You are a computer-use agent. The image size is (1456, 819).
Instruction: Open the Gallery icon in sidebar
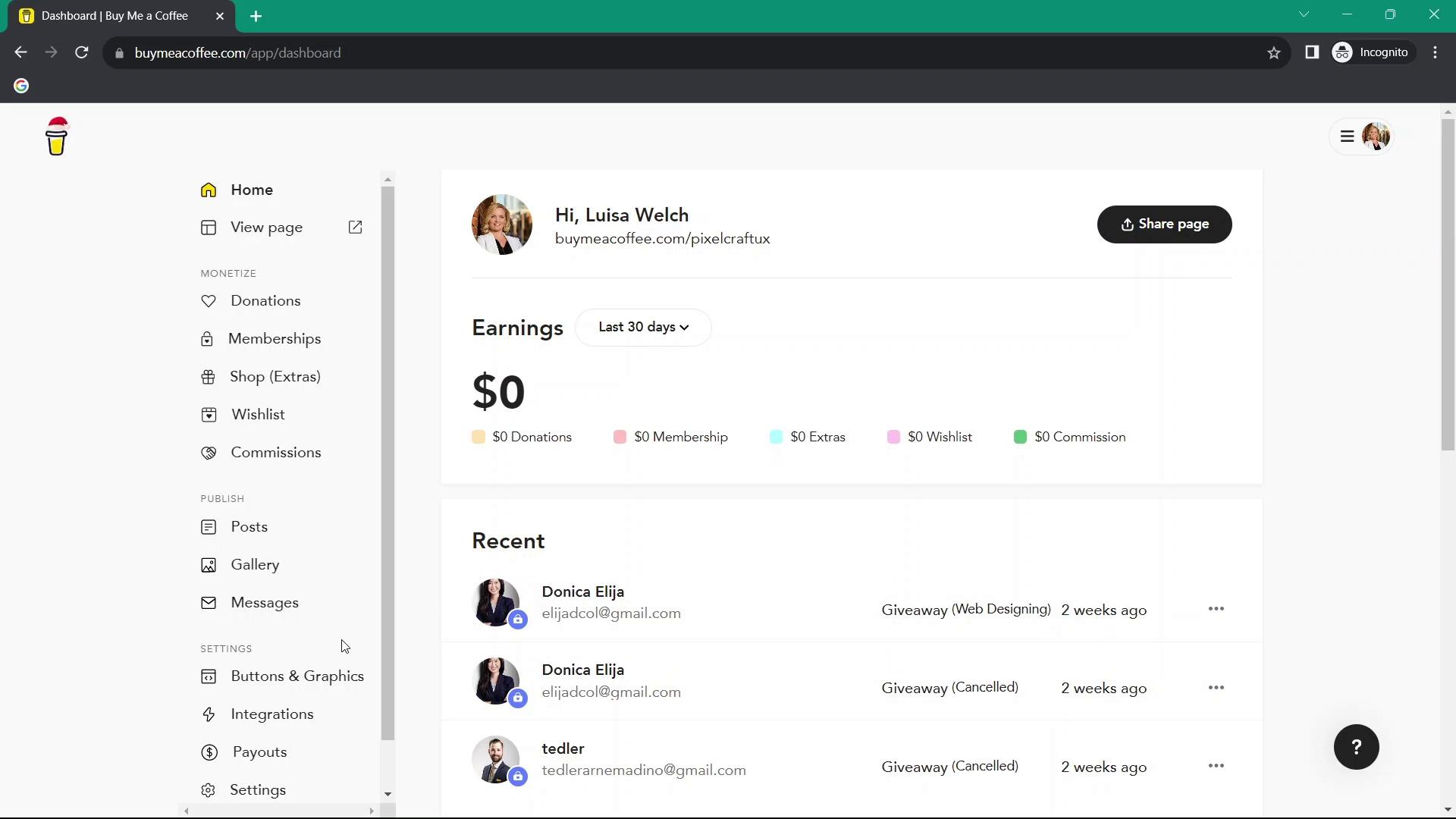coord(209,564)
